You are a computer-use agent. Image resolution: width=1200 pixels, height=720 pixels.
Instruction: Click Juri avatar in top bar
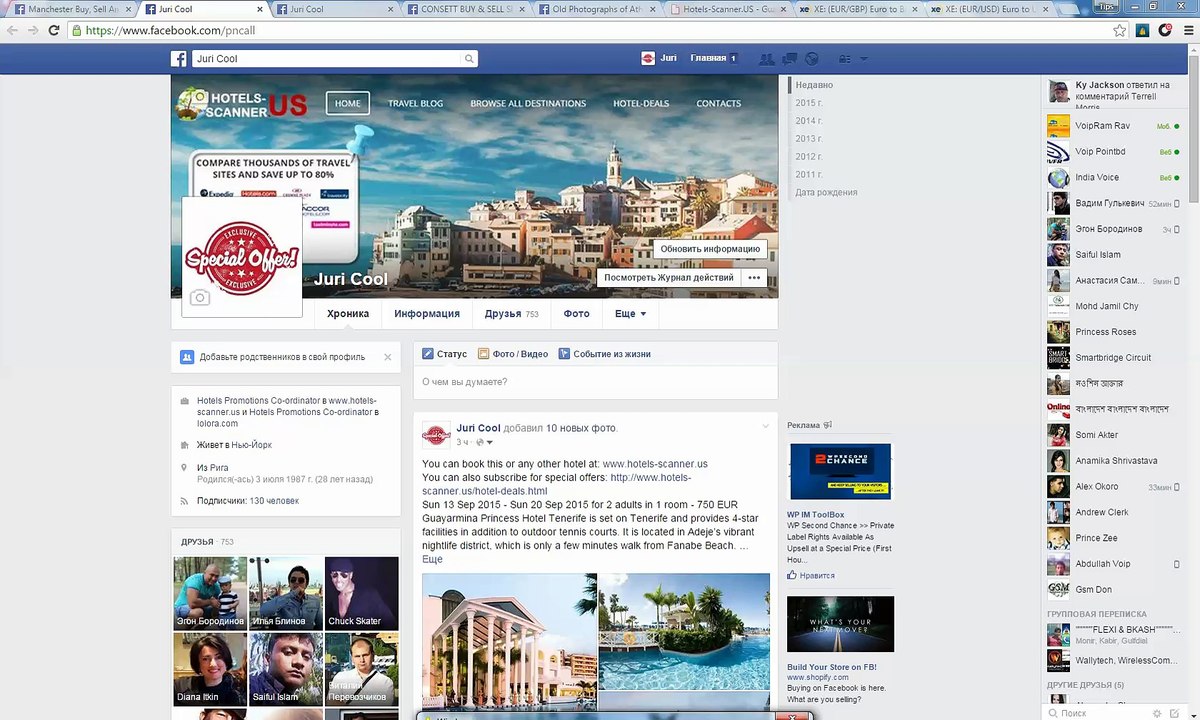pyautogui.click(x=648, y=59)
